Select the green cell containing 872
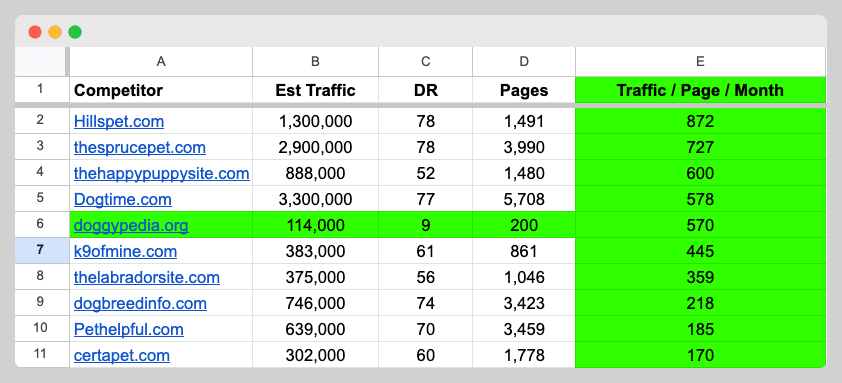 point(700,121)
